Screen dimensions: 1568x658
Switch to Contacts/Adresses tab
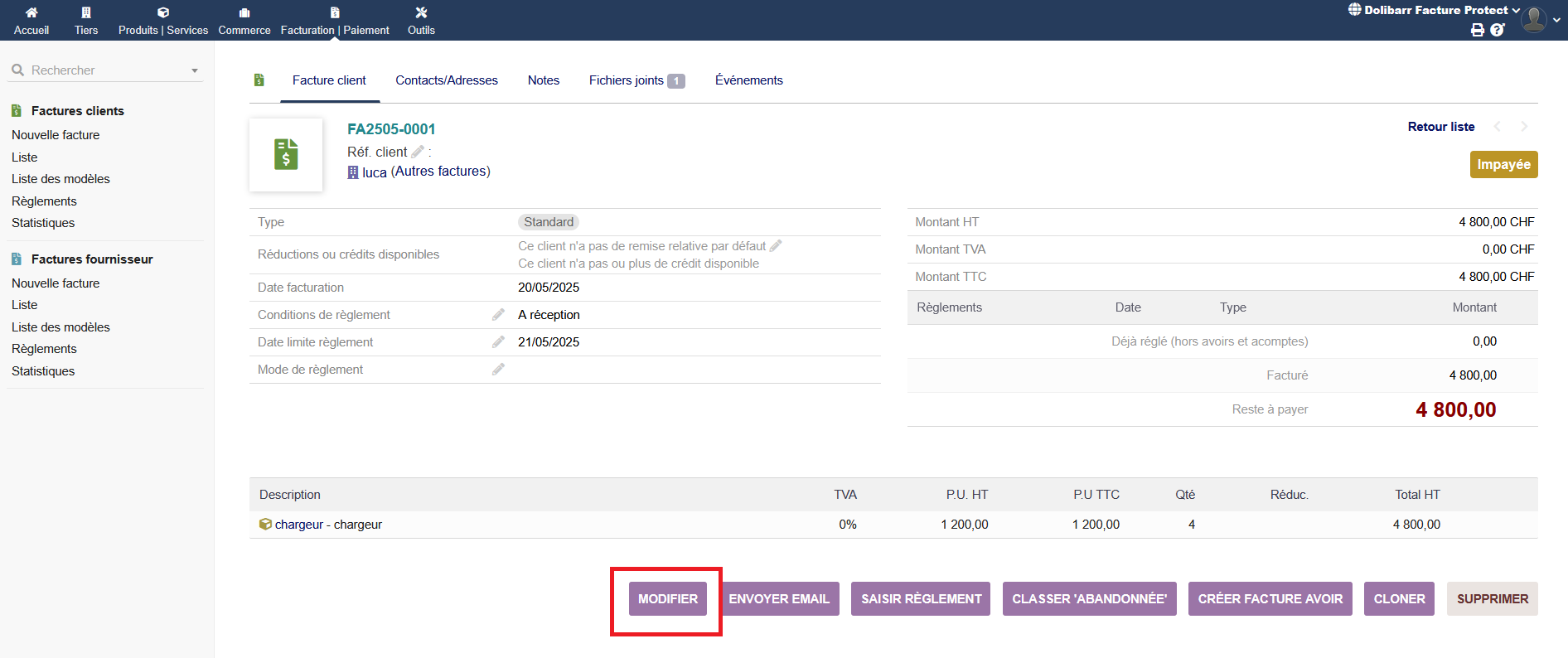(446, 80)
